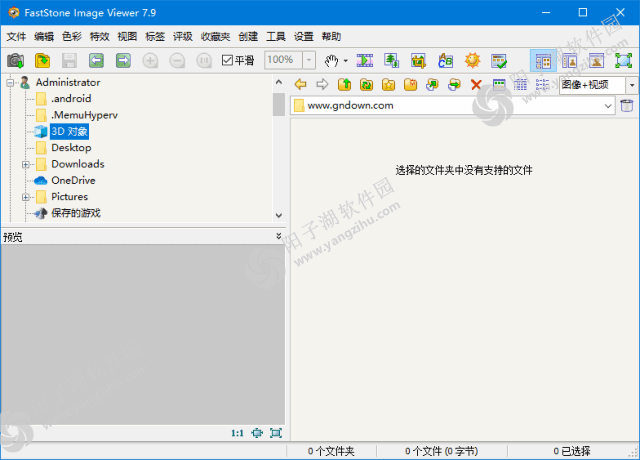The width and height of the screenshot is (640, 460).
Task: Select the hand pan tool
Action: (x=331, y=61)
